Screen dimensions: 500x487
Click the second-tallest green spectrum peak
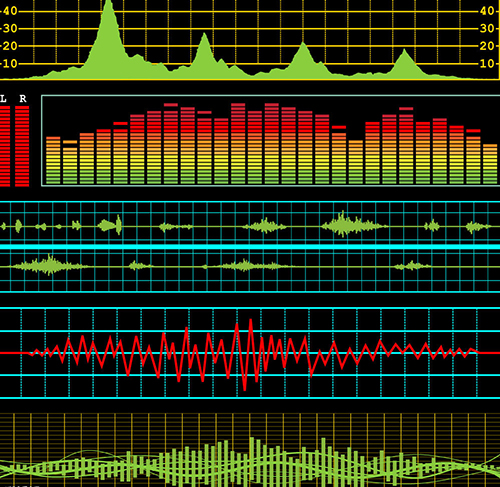point(204,53)
